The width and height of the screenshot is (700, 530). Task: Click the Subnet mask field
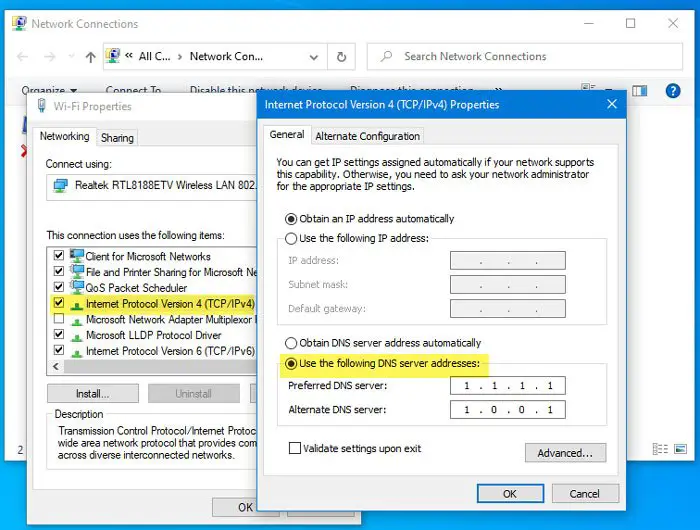[x=508, y=284]
